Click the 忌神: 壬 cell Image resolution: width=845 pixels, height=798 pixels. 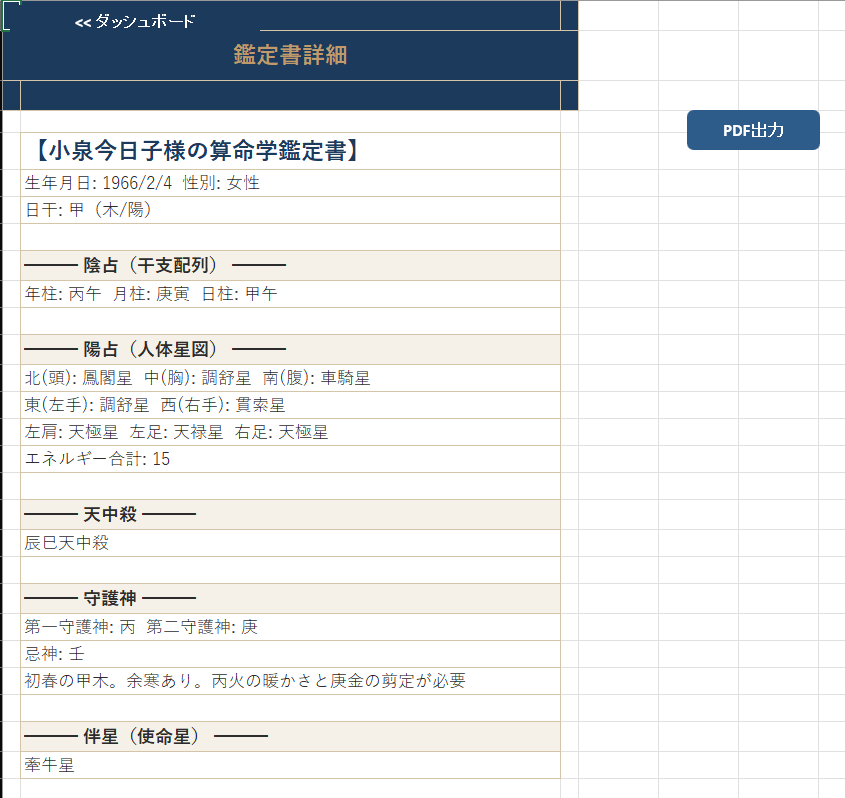(x=290, y=654)
